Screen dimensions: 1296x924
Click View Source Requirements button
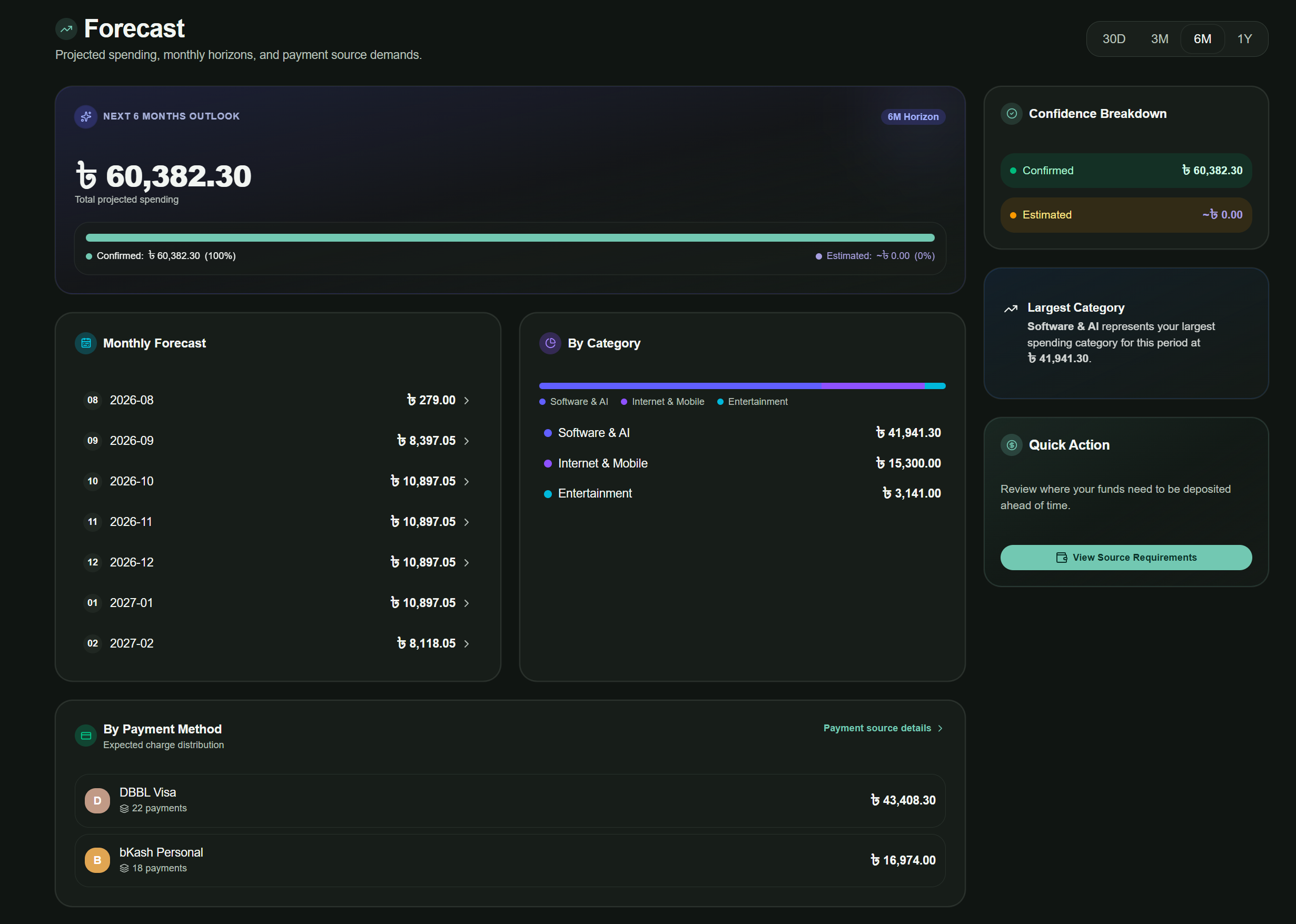[x=1126, y=558]
